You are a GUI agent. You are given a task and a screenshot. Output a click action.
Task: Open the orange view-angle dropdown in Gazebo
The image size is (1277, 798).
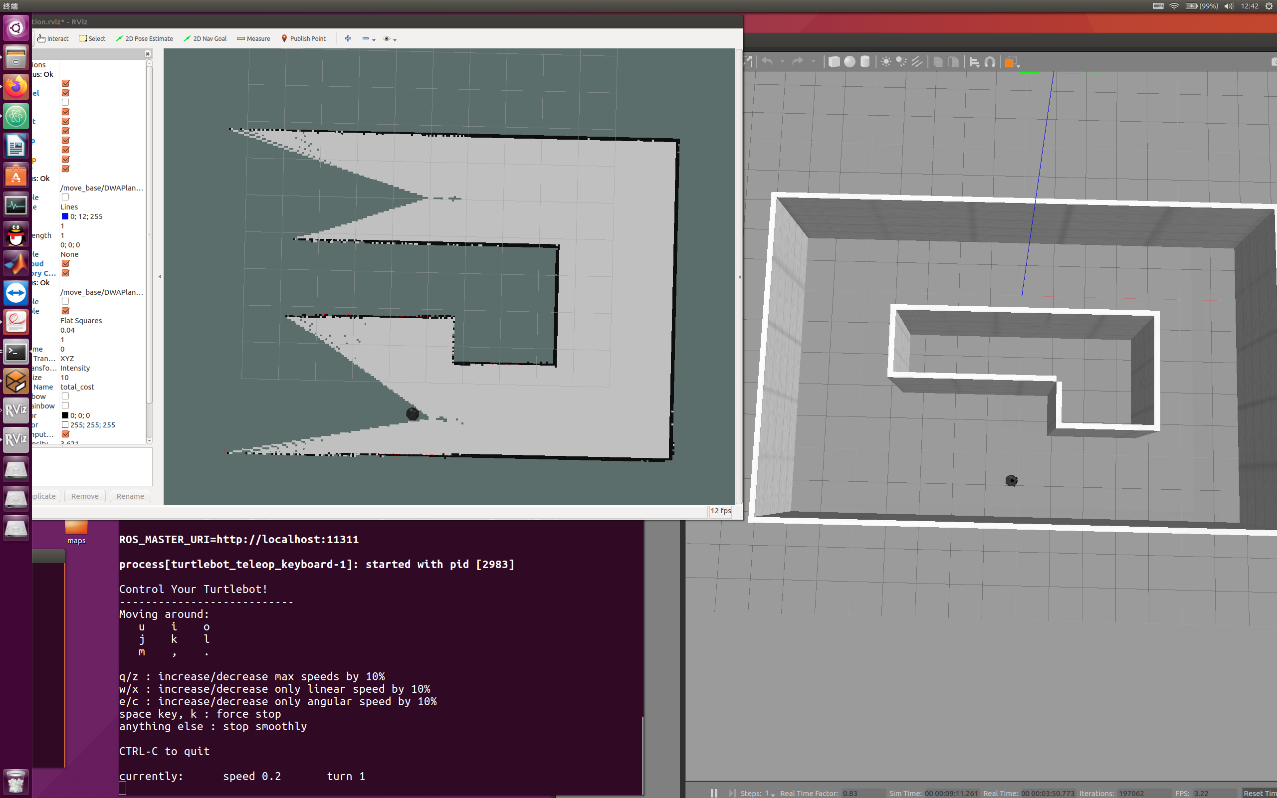[1012, 62]
